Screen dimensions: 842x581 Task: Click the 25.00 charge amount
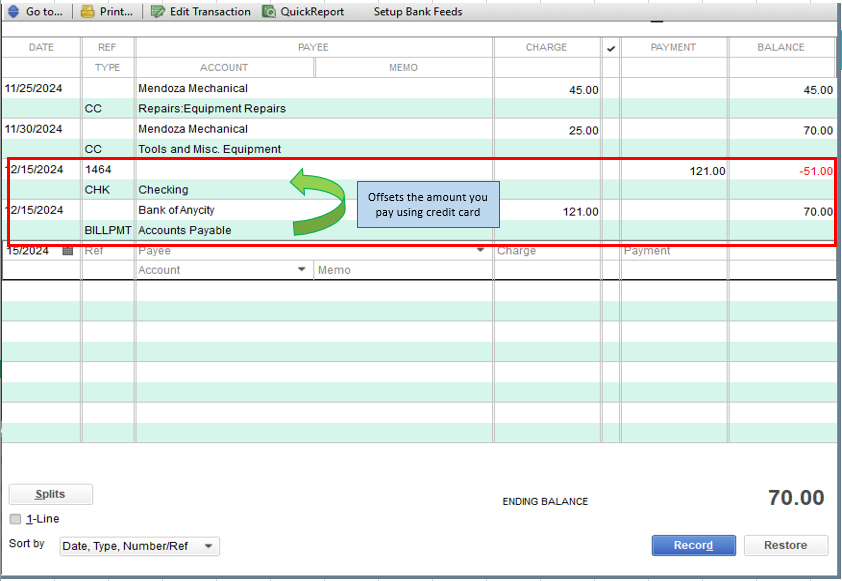pyautogui.click(x=584, y=130)
